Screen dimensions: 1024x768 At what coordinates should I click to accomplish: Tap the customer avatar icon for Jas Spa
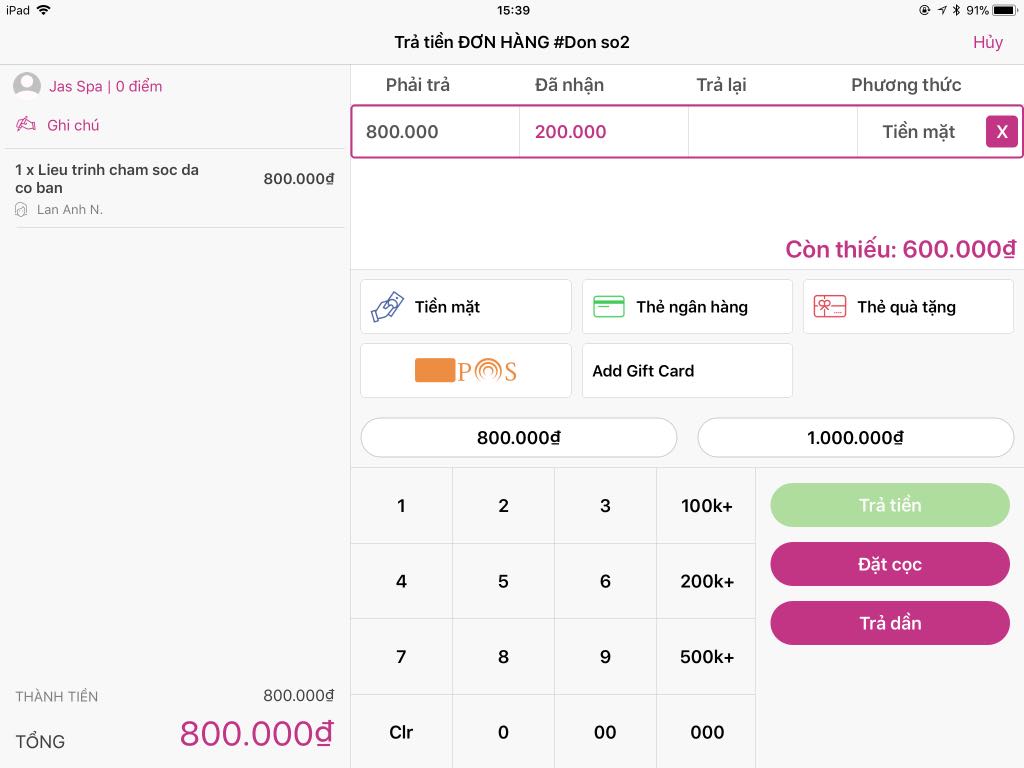click(27, 86)
